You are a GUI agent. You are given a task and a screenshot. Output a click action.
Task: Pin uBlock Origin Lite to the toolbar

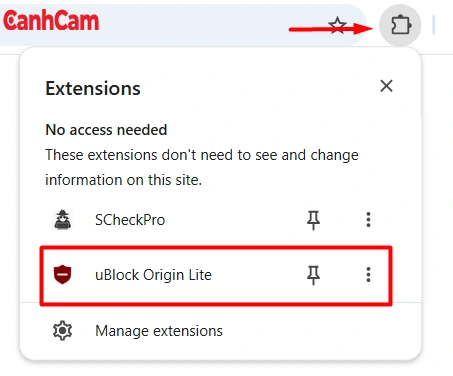click(313, 275)
